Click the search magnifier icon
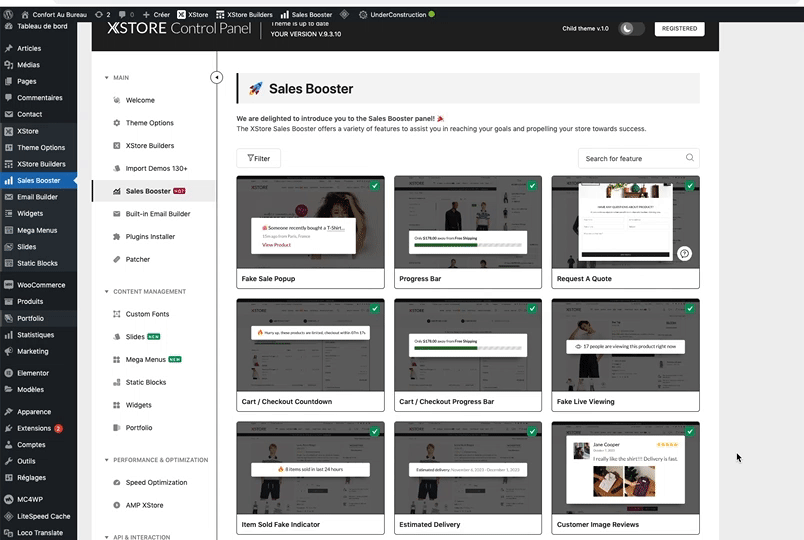The height and width of the screenshot is (540, 804). 690,158
